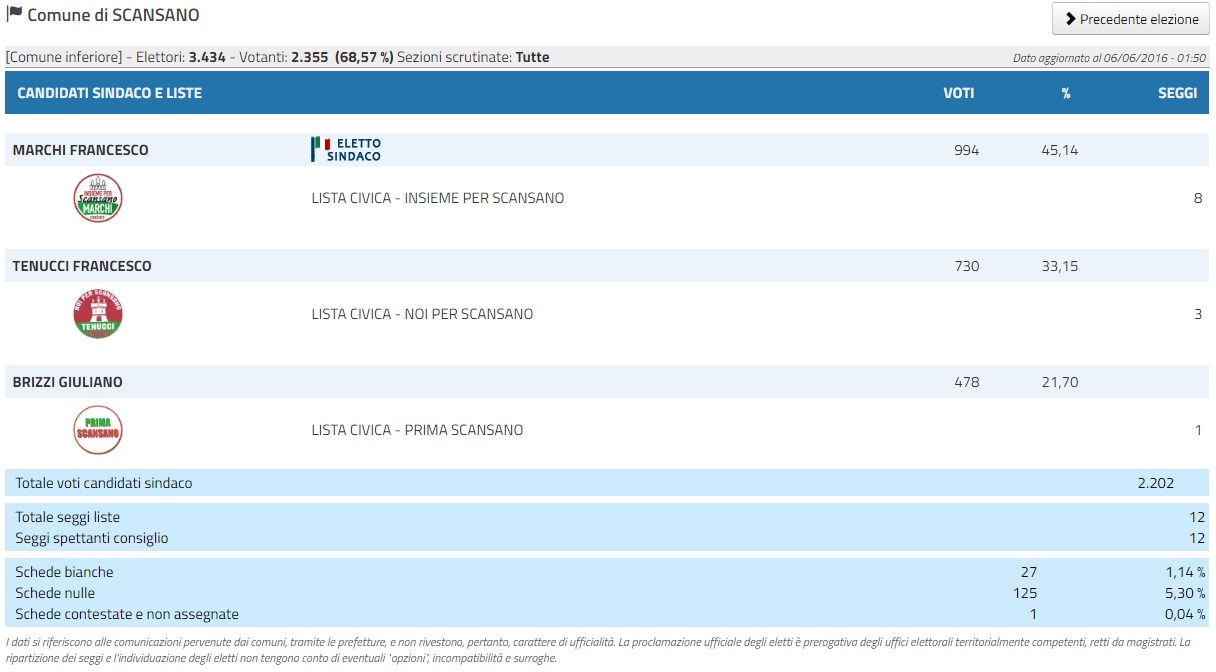Image resolution: width=1216 pixels, height=672 pixels.
Task: Select candidate BRIZZI GIULIANO row
Action: coord(607,382)
